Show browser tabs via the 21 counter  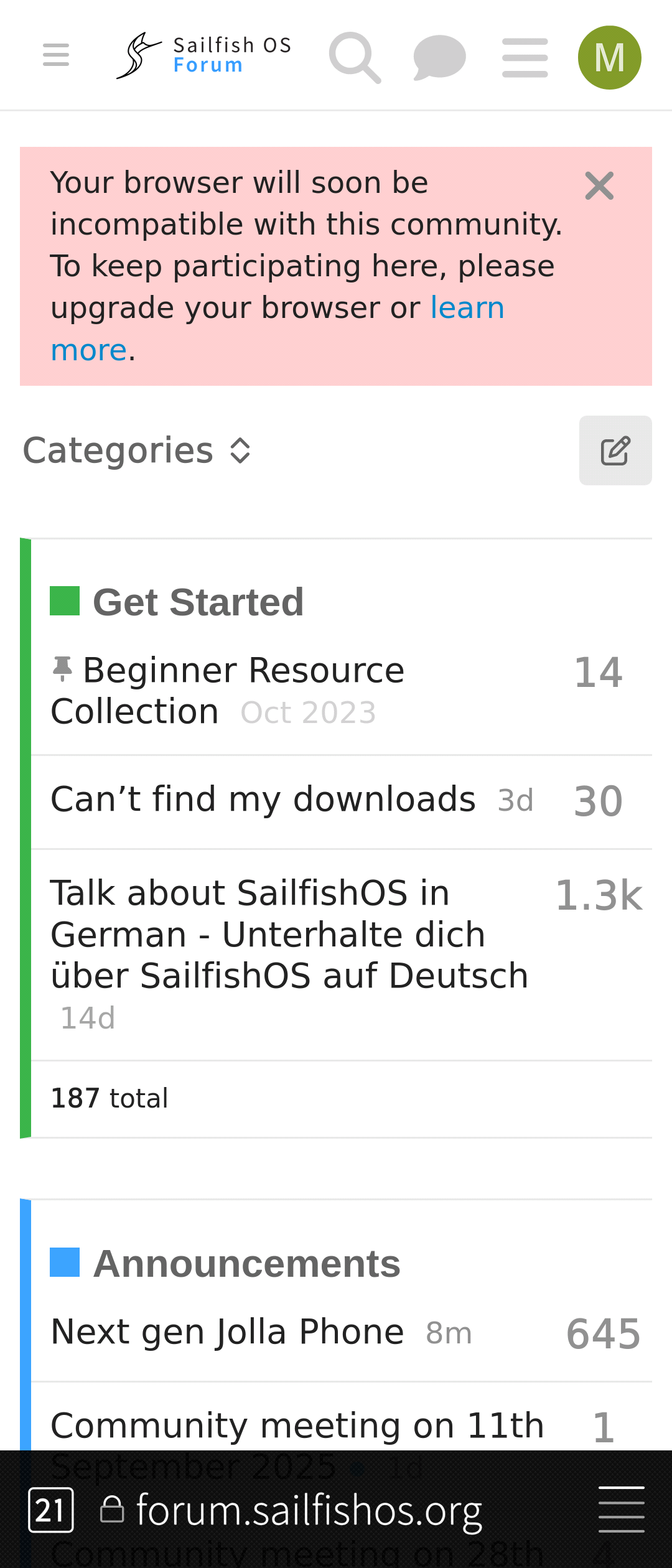[x=51, y=1510]
